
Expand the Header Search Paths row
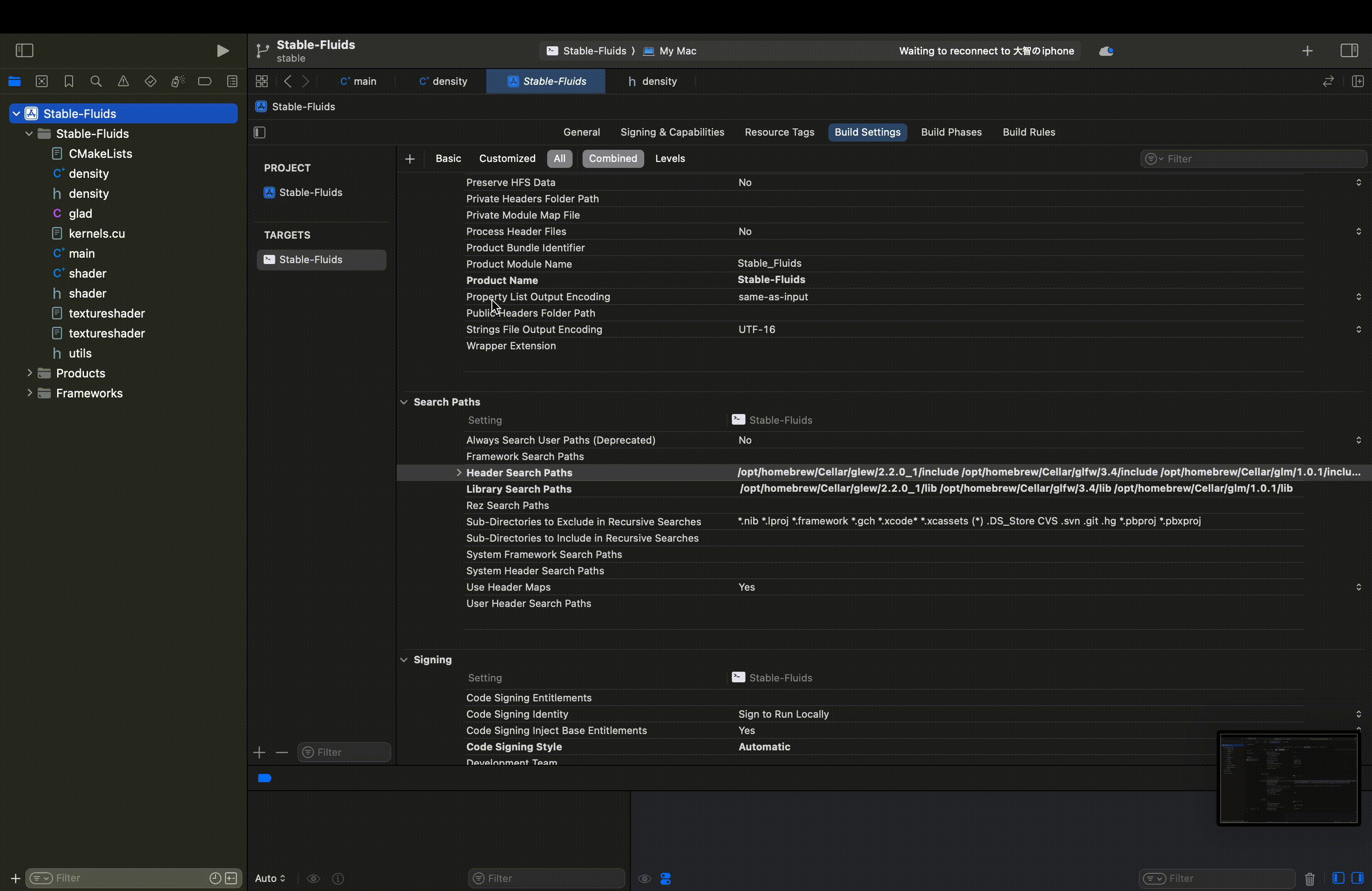459,473
